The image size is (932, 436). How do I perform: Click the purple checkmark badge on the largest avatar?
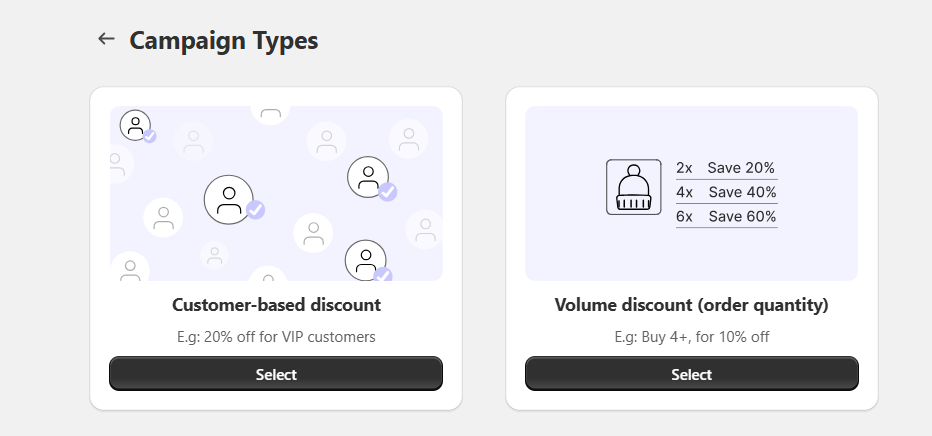(256, 209)
